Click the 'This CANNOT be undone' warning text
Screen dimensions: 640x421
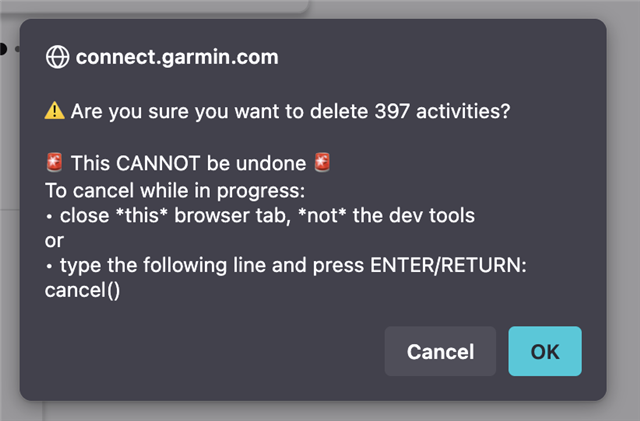[189, 163]
